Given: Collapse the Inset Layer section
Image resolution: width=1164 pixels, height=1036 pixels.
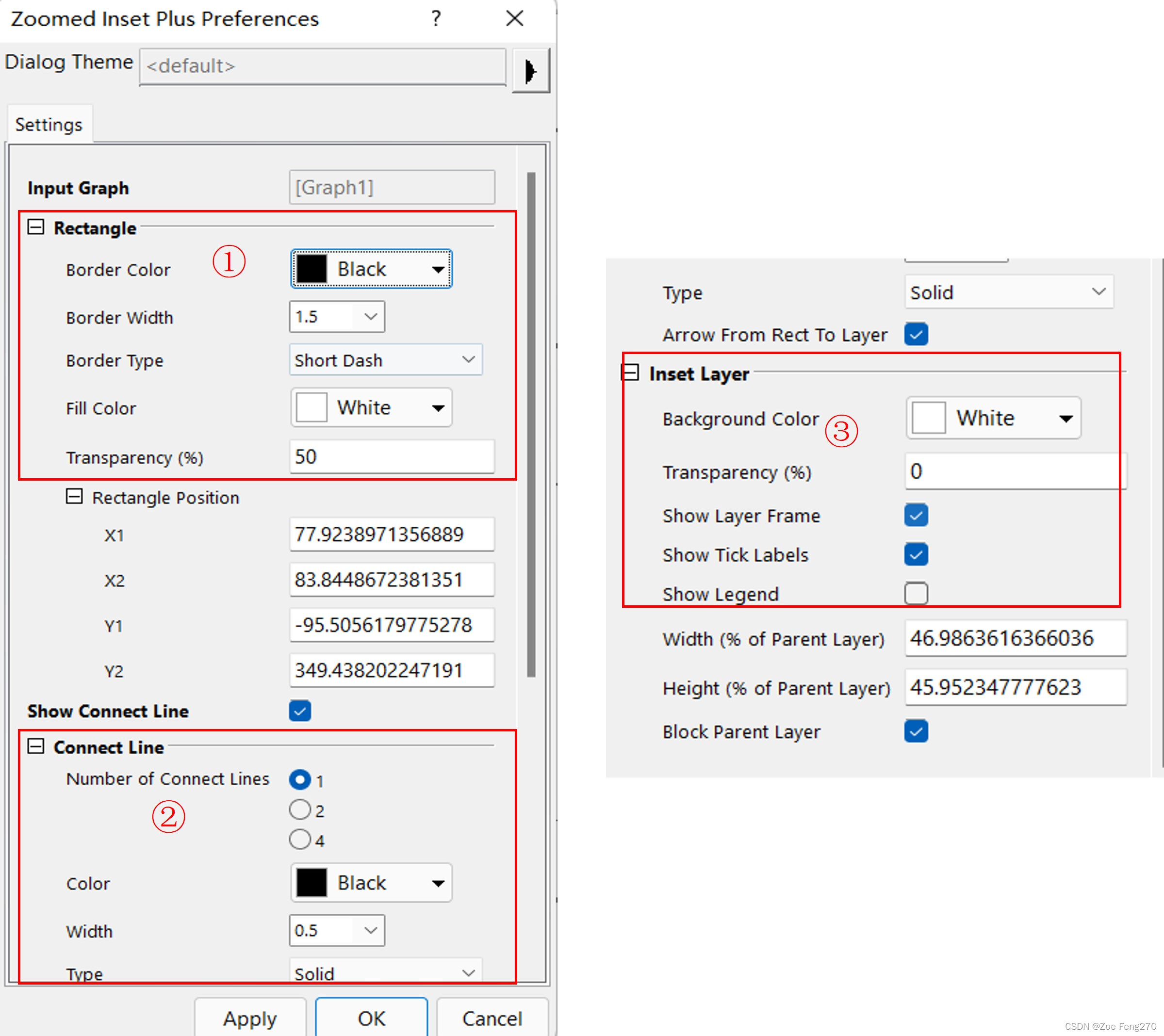Looking at the screenshot, I should pyautogui.click(x=630, y=373).
